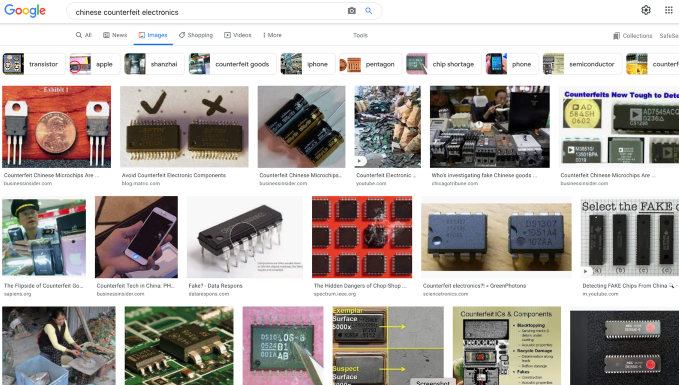679x385 pixels.
Task: Open chicagotribune man at electronics stall image
Action: 490,126
